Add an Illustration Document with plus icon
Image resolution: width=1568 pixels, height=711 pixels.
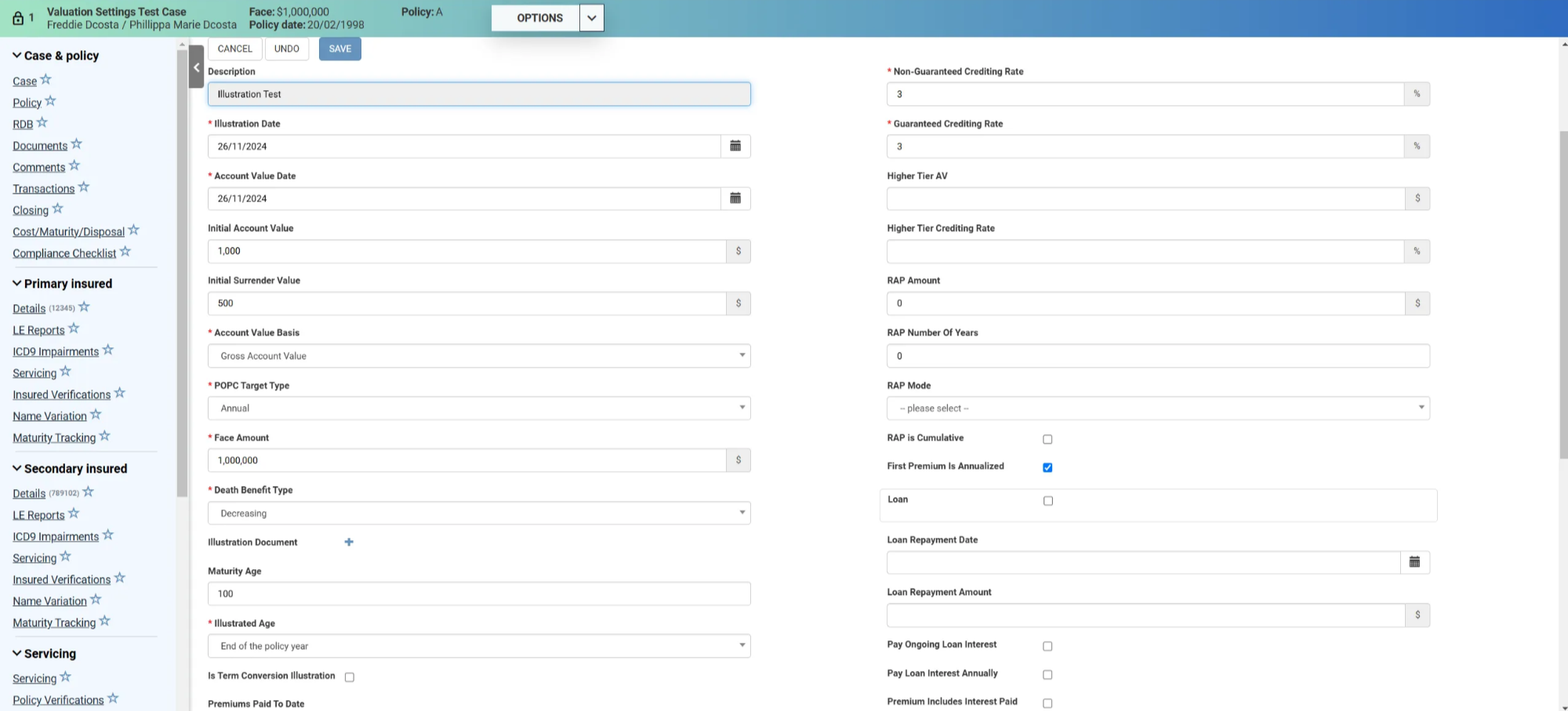(x=349, y=542)
